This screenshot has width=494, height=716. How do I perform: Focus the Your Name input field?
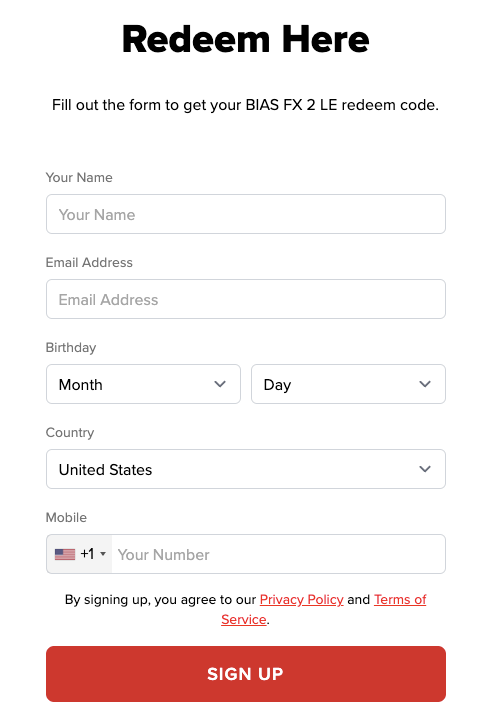(246, 214)
